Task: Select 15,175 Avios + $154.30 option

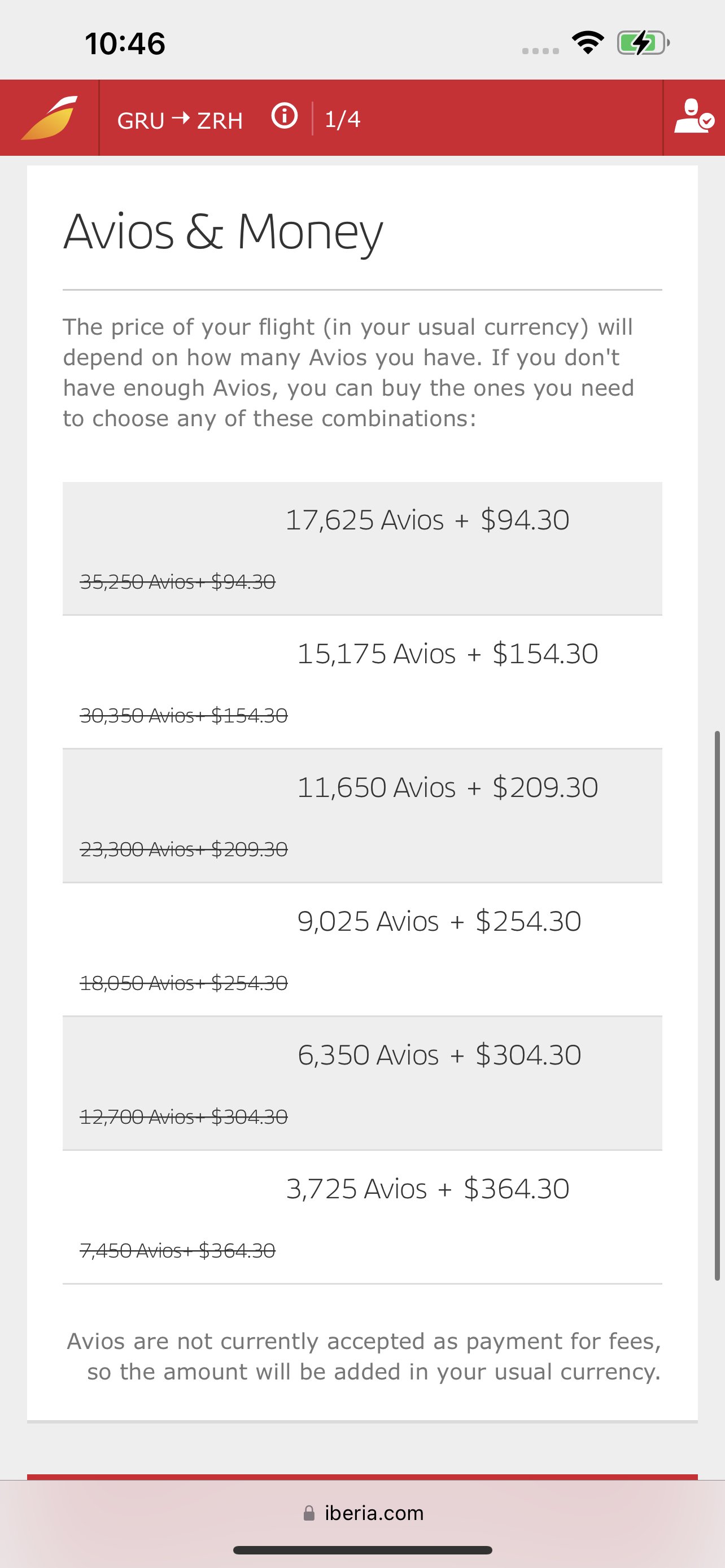Action: (x=362, y=682)
